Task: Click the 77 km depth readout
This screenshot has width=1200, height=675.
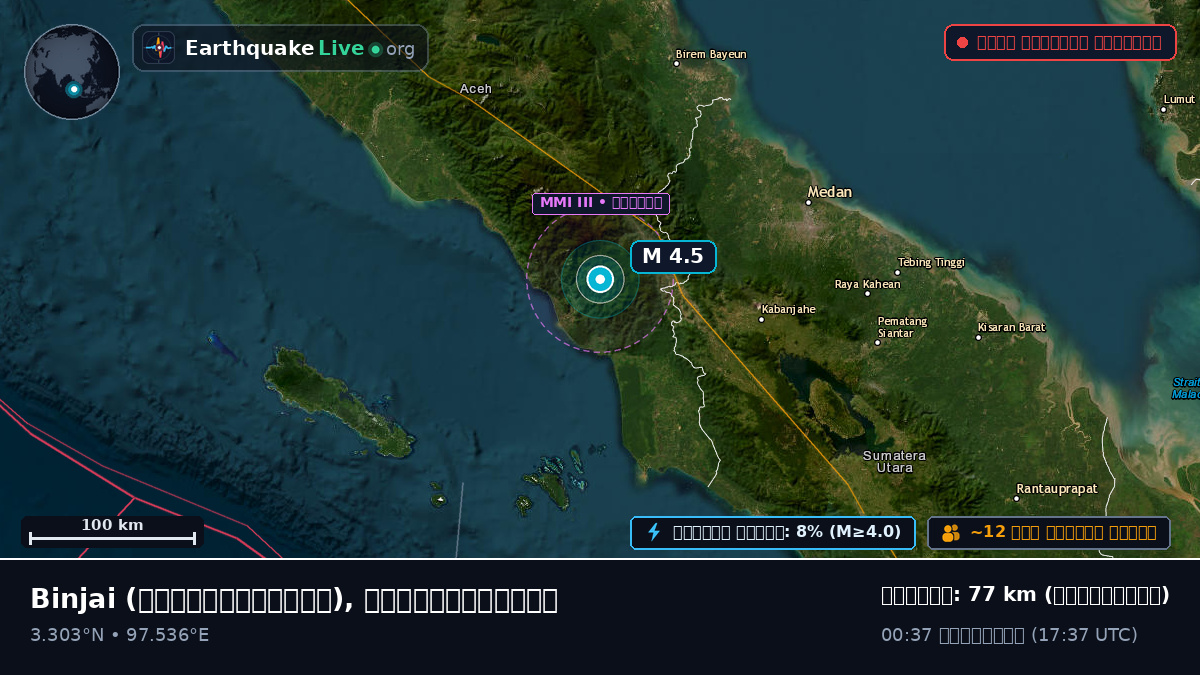Action: [1025, 595]
